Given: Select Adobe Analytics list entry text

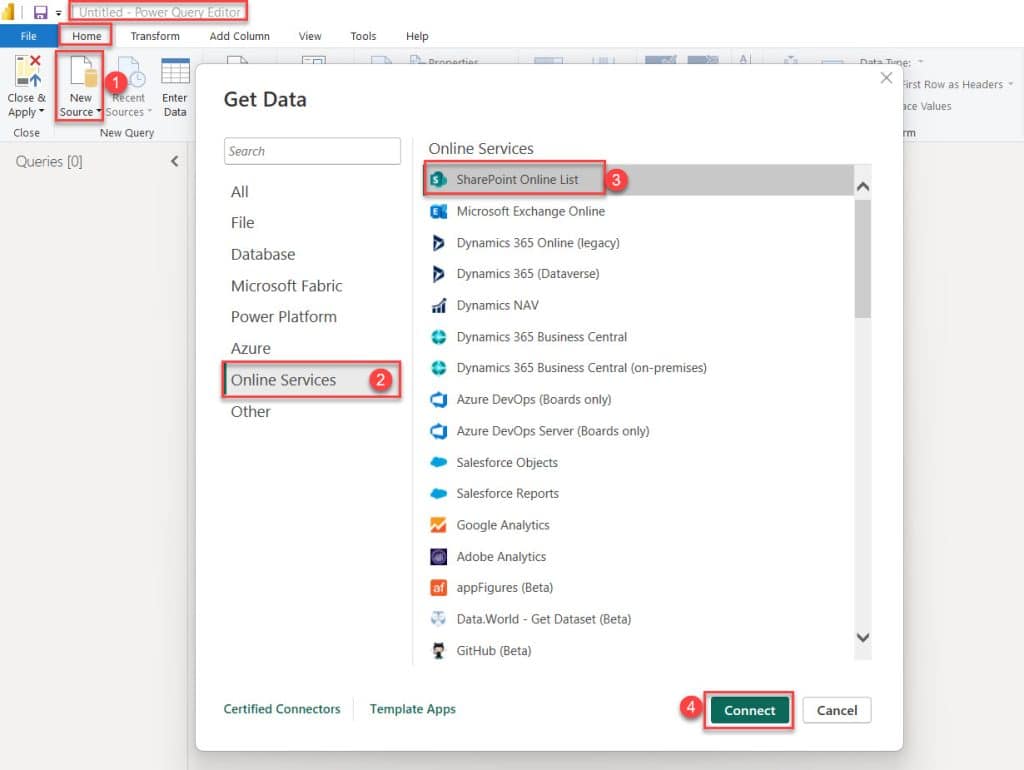Looking at the screenshot, I should [501, 556].
